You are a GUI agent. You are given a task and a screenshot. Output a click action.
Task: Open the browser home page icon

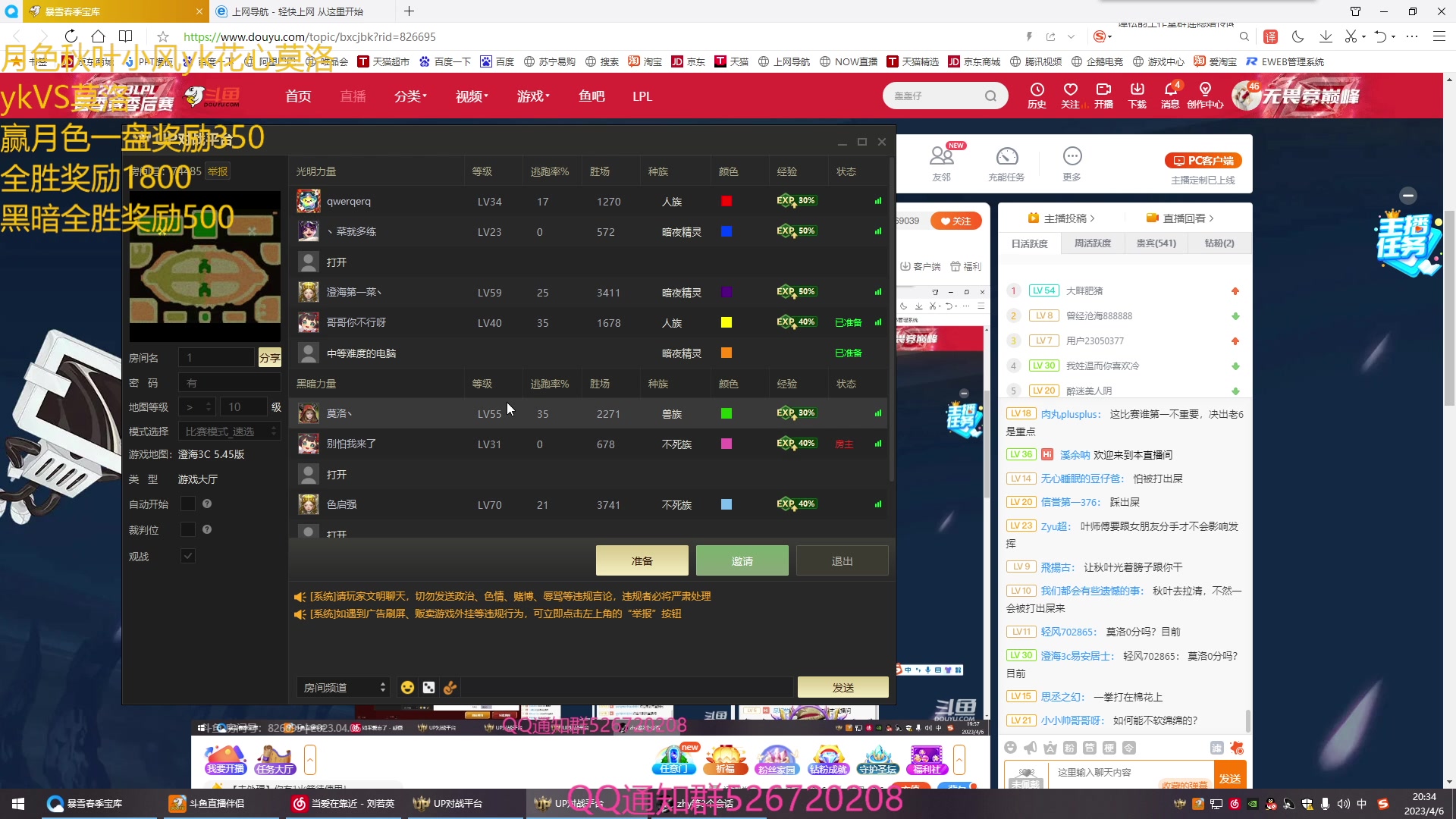(98, 36)
